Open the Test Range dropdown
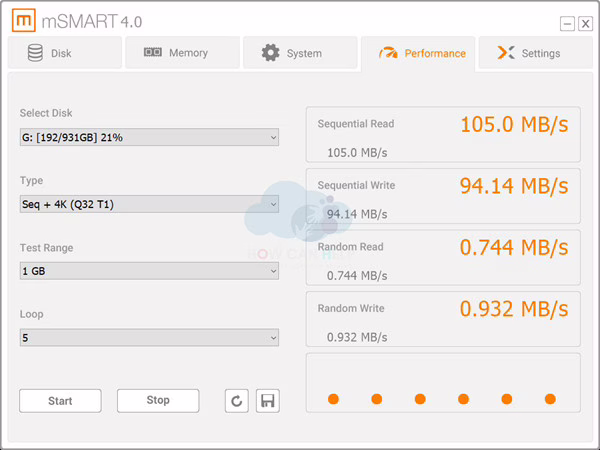The height and width of the screenshot is (450, 600). tap(149, 271)
